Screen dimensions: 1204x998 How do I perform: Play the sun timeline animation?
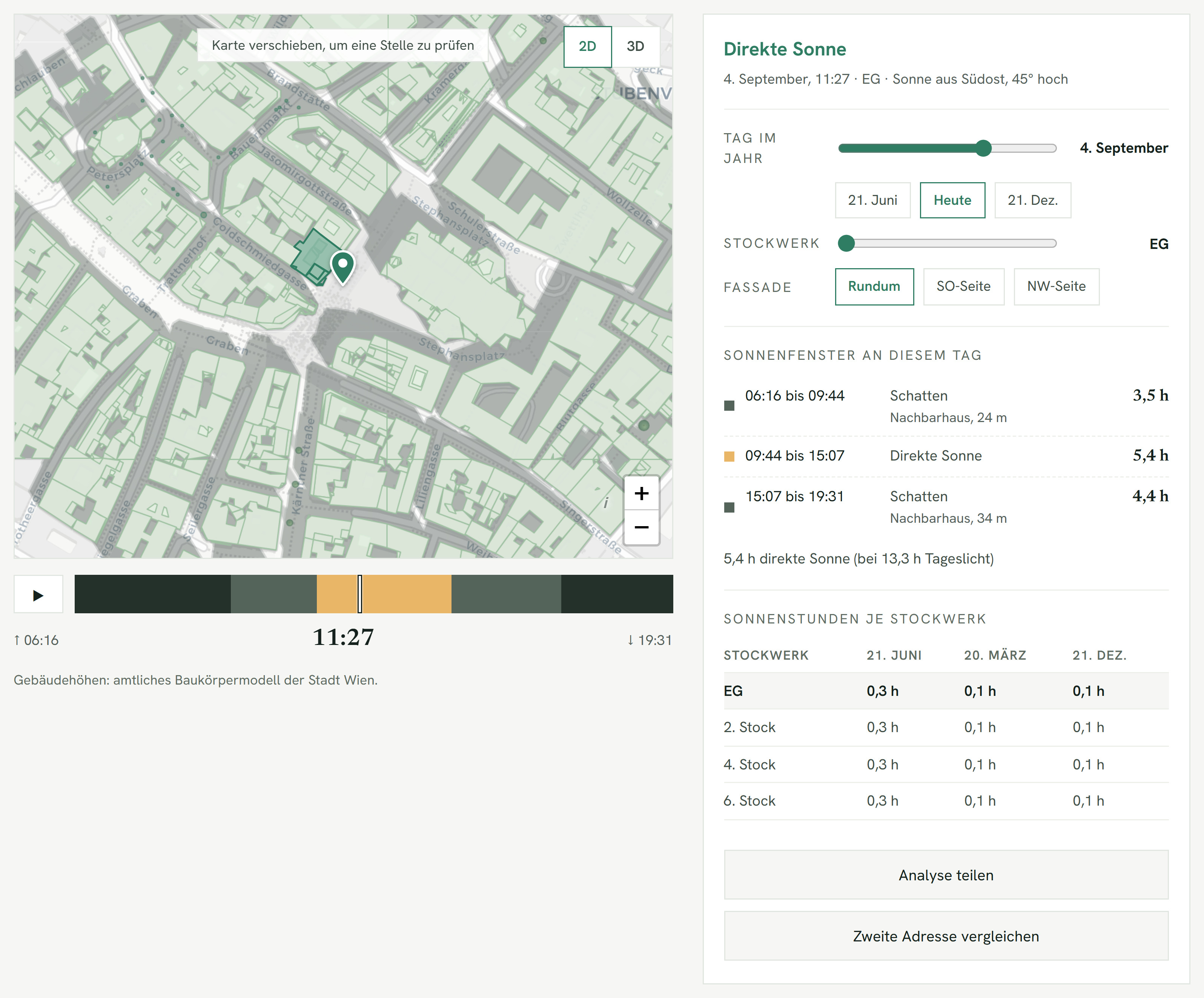[38, 594]
